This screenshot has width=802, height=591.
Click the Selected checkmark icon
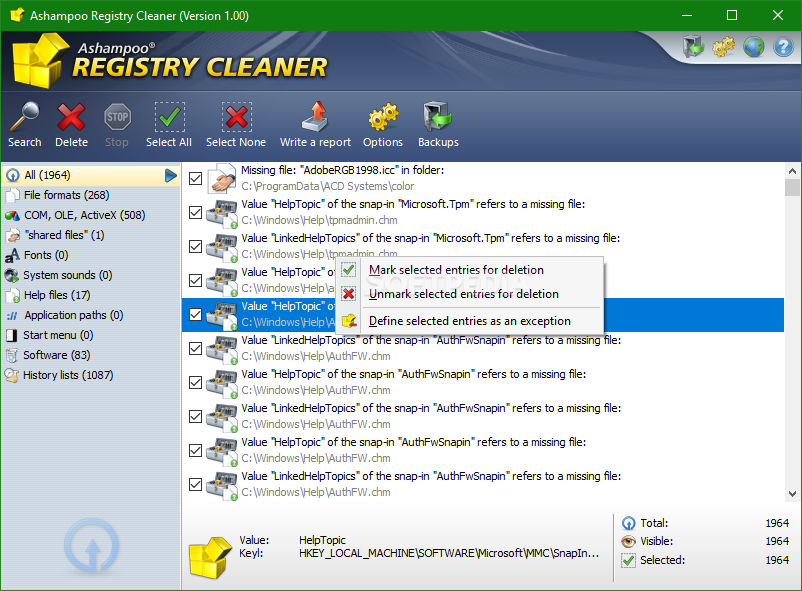pyautogui.click(x=629, y=560)
